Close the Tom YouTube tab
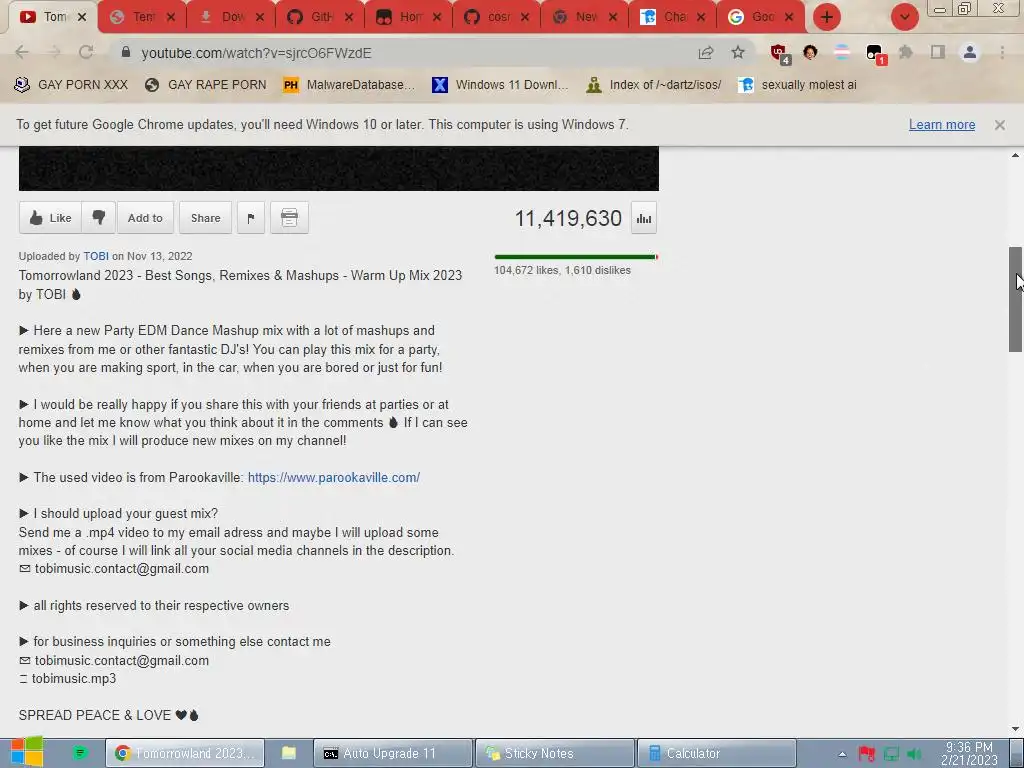Screen dimensions: 1024x768 [82, 17]
